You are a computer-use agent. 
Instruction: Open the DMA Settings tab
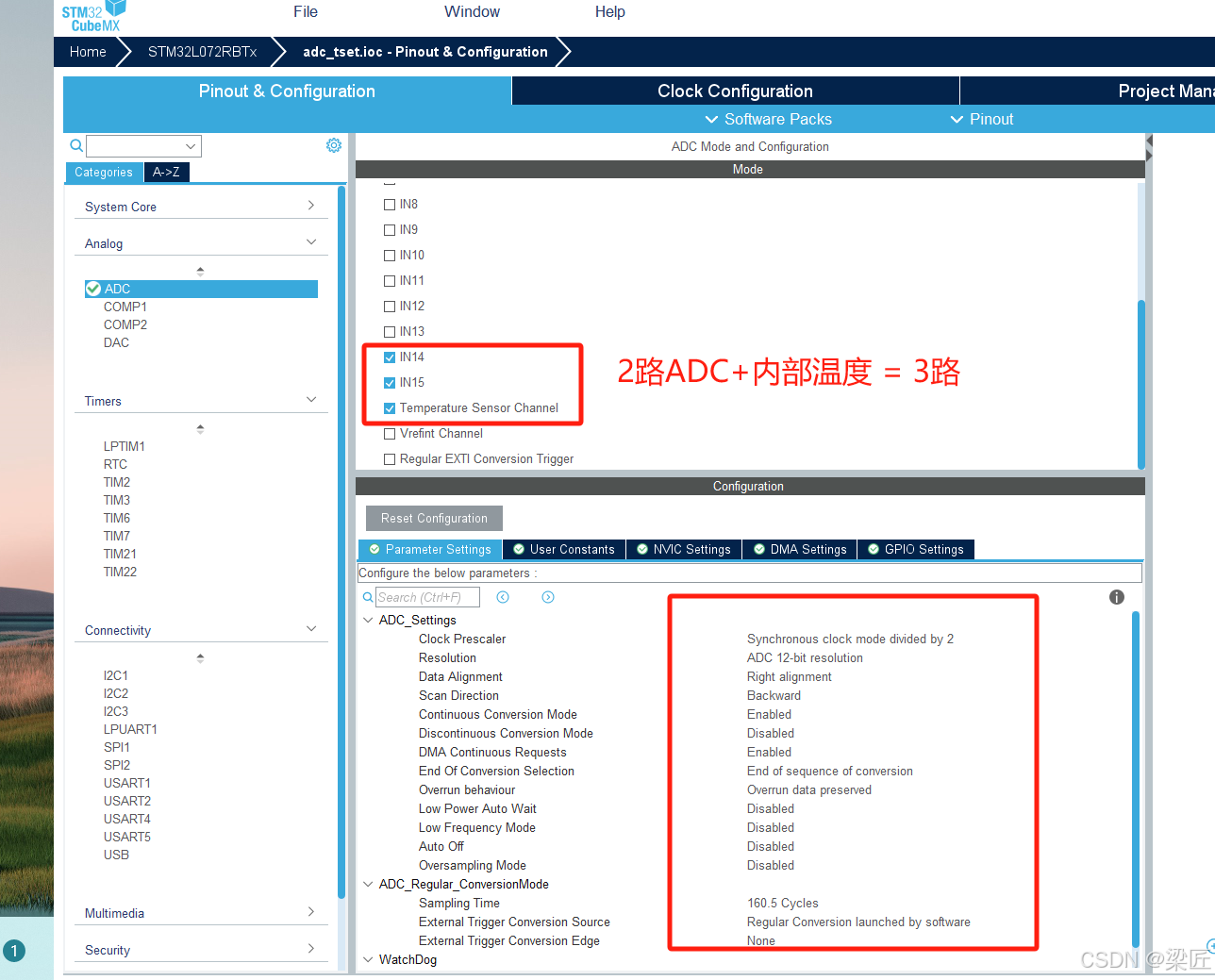click(x=799, y=549)
